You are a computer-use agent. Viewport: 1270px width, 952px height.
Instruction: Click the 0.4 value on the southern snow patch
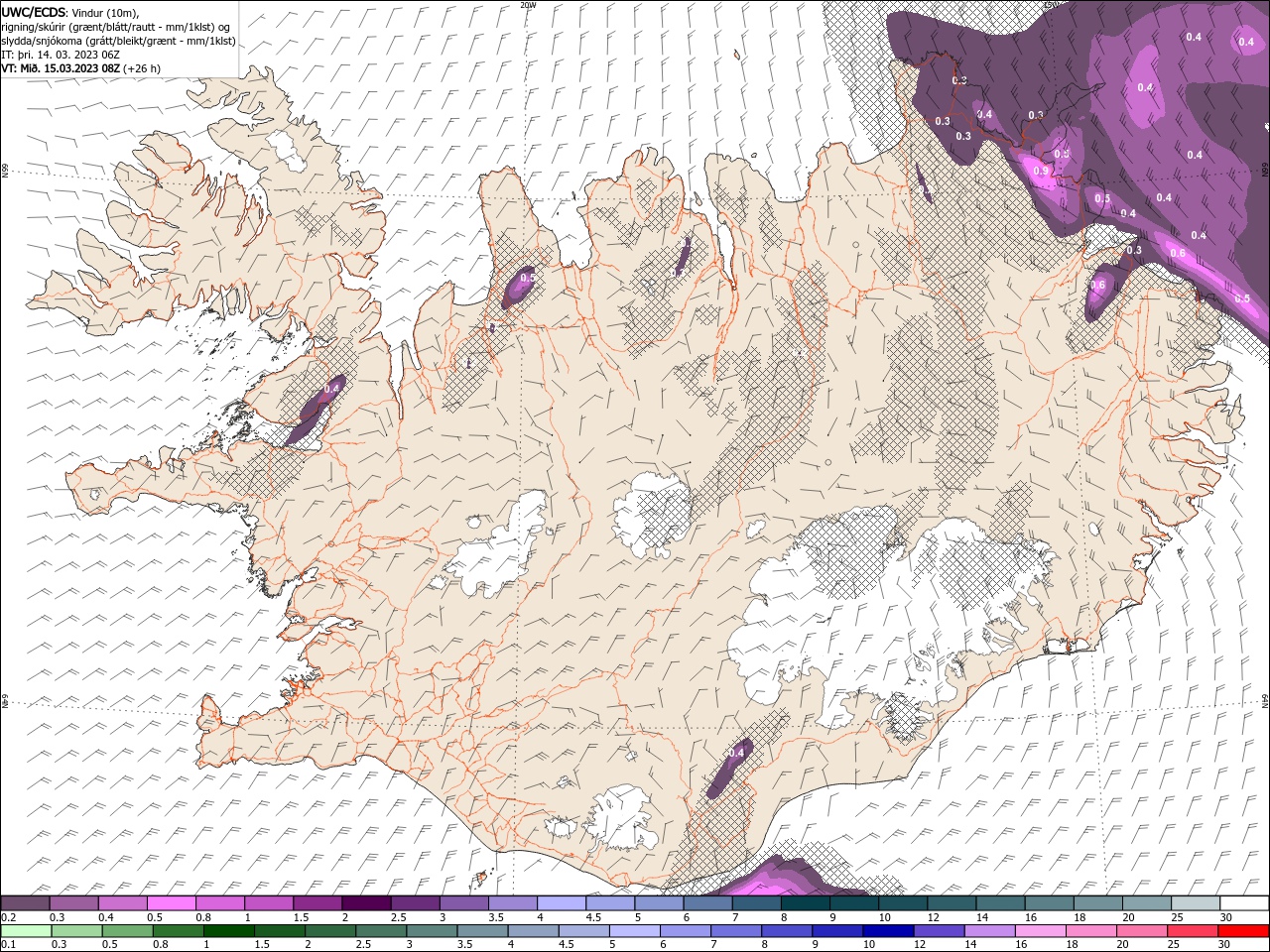pos(736,753)
